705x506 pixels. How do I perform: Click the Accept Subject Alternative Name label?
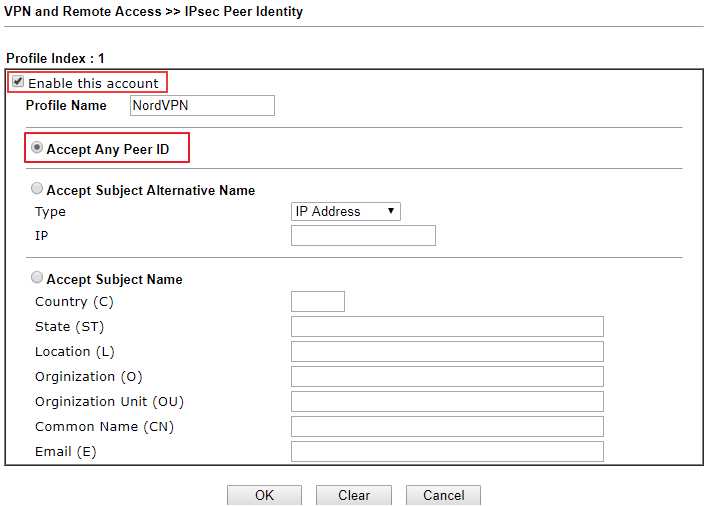pos(150,190)
